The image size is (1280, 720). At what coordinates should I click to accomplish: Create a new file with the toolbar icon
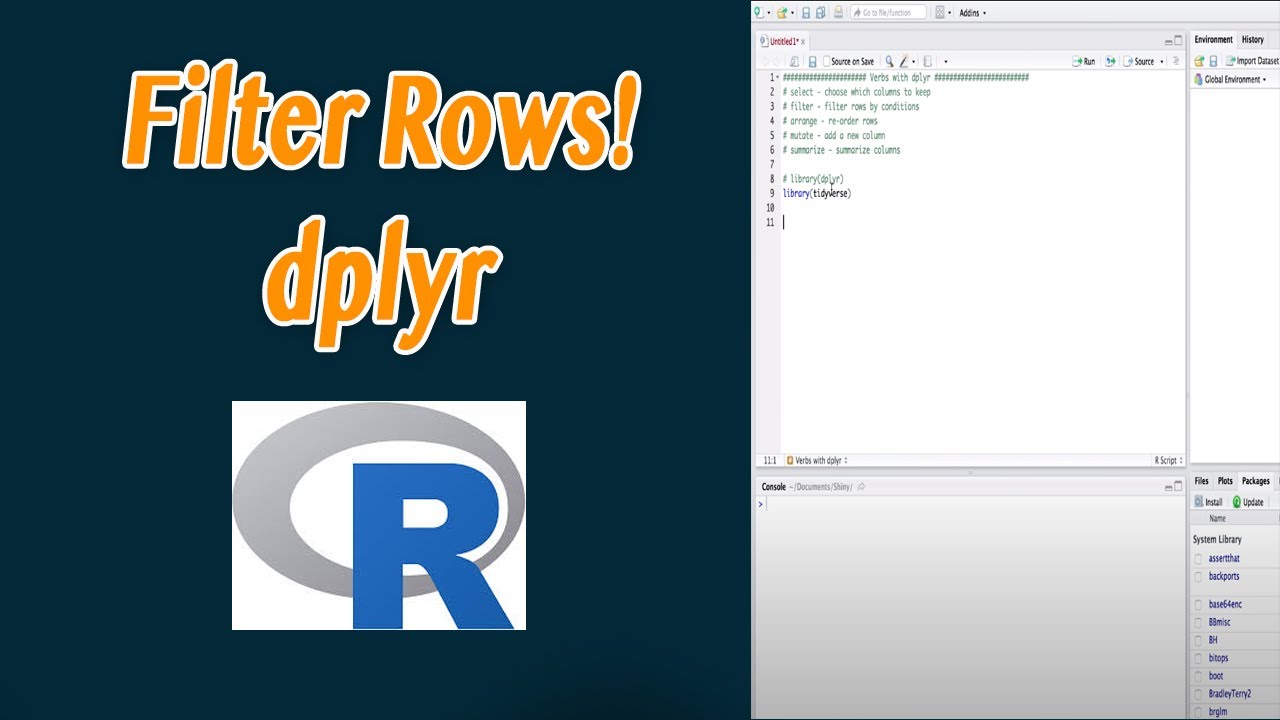(x=758, y=12)
